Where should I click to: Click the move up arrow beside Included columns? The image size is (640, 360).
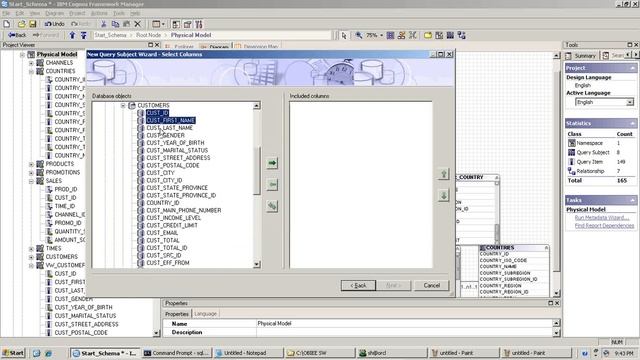coord(444,174)
